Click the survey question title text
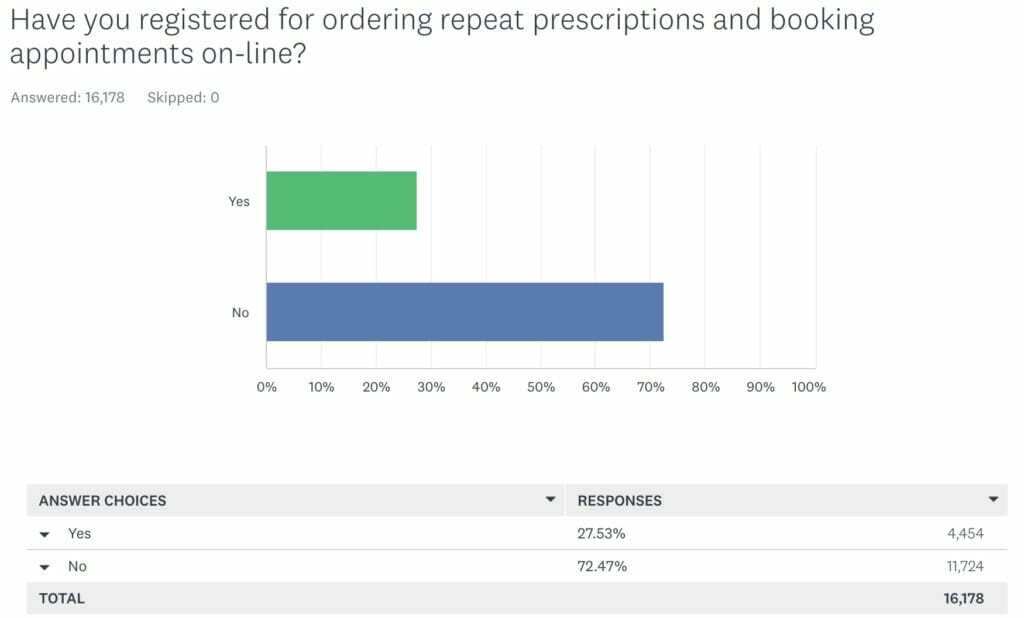This screenshot has height=618, width=1024. (440, 36)
